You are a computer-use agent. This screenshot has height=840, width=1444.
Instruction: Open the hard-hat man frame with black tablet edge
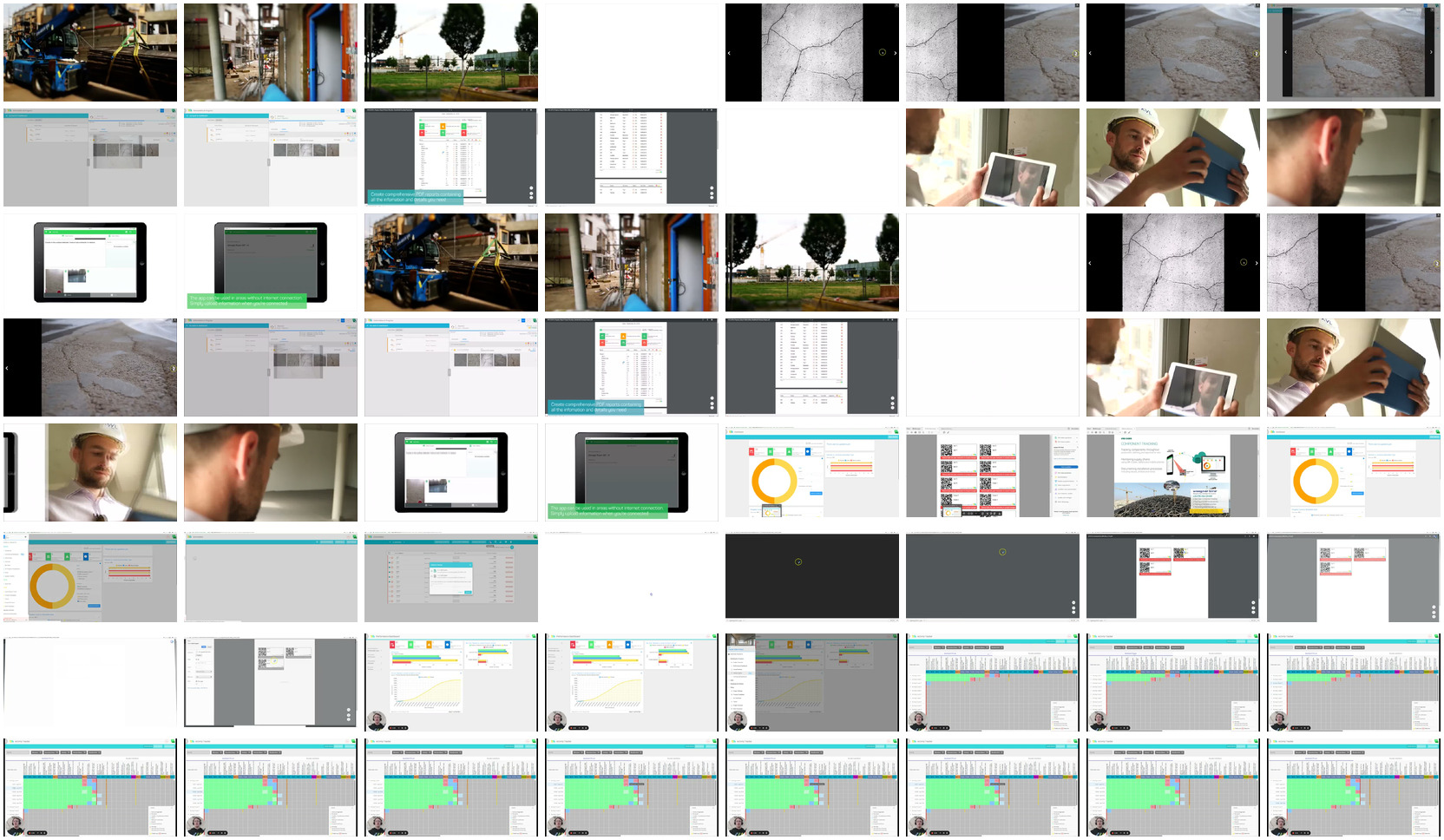click(90, 472)
